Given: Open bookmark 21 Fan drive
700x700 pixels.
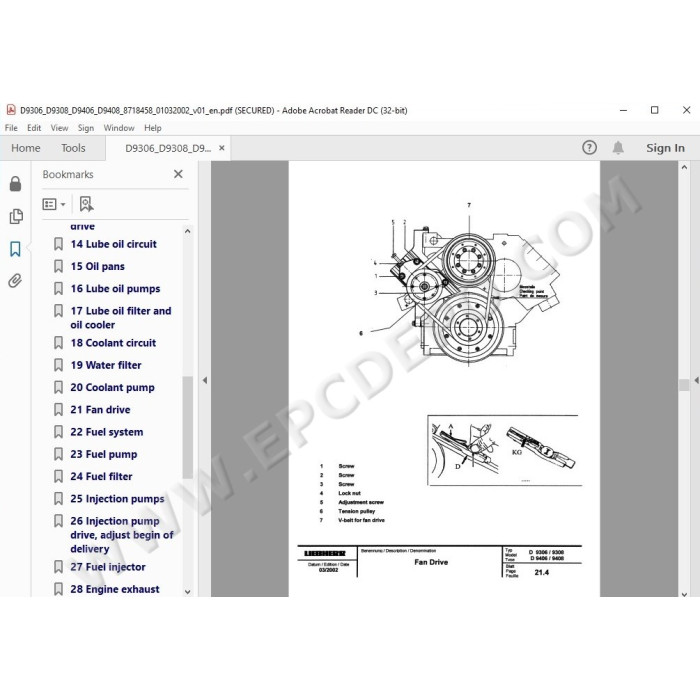Looking at the screenshot, I should (100, 409).
